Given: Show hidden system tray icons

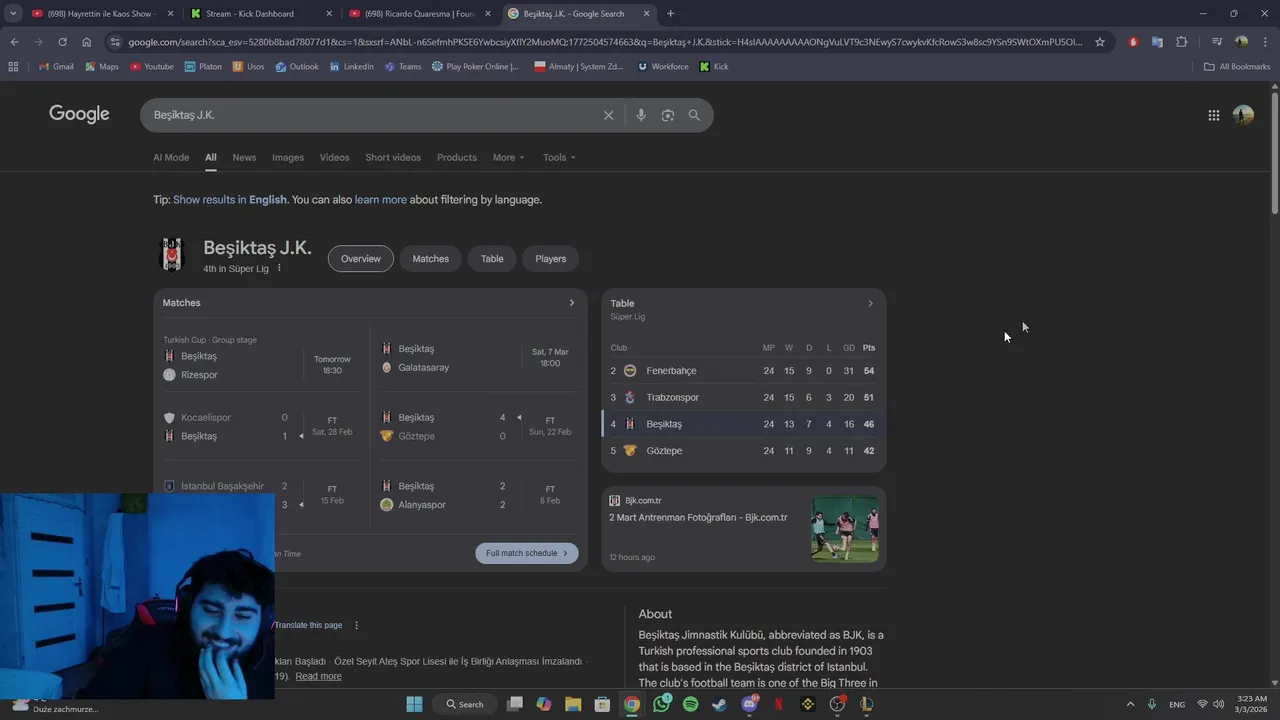Looking at the screenshot, I should click(x=1130, y=704).
